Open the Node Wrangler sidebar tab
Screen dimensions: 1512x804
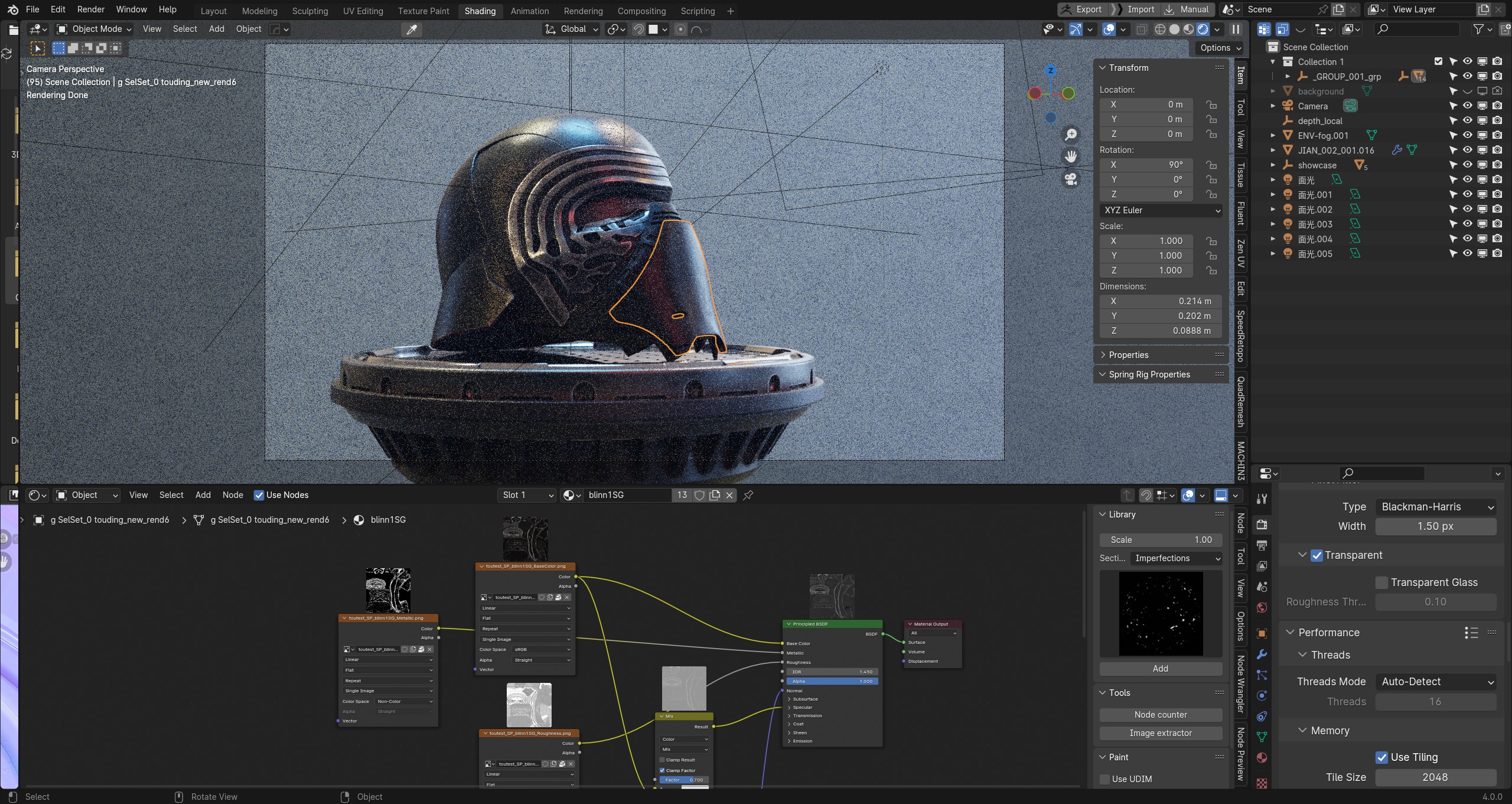point(1241,684)
